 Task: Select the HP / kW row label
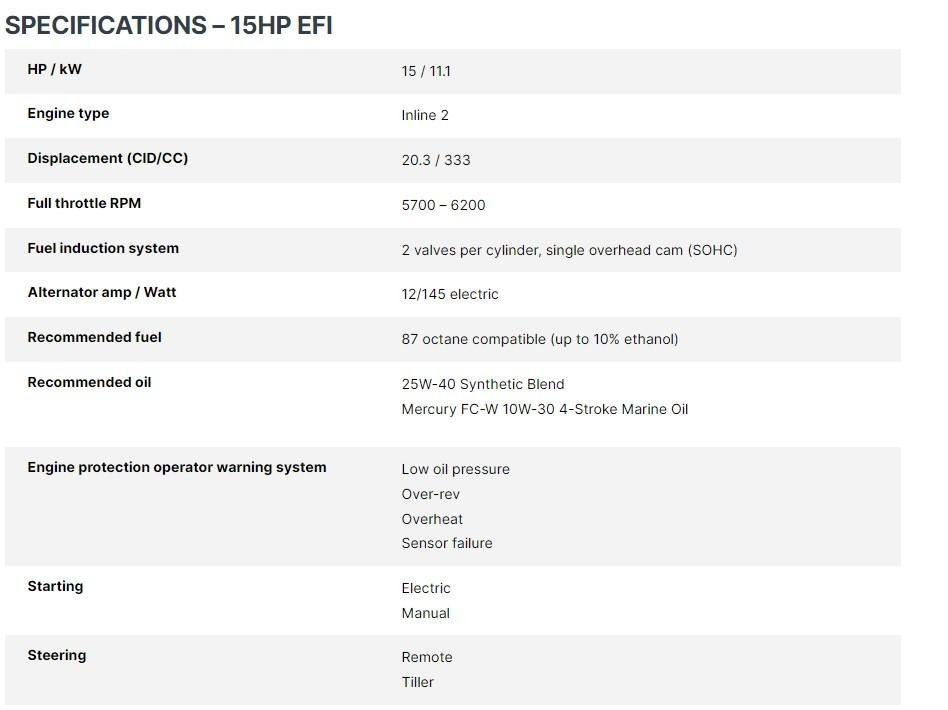pyautogui.click(x=54, y=69)
